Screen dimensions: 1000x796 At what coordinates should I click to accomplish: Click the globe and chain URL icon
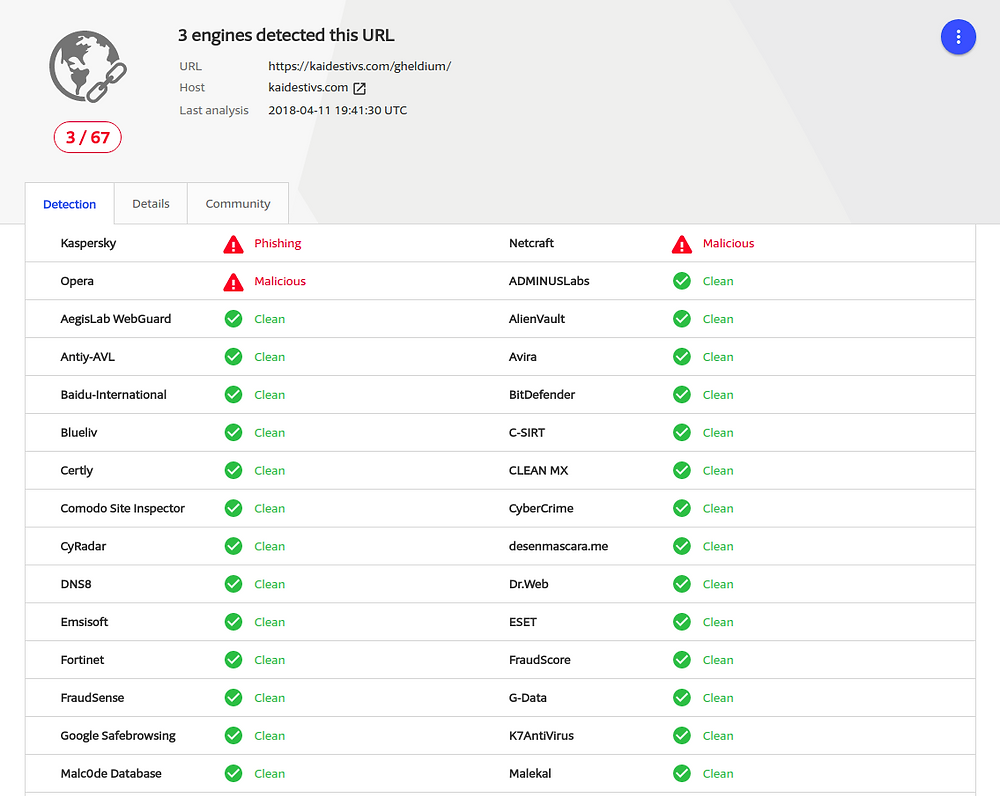coord(88,66)
